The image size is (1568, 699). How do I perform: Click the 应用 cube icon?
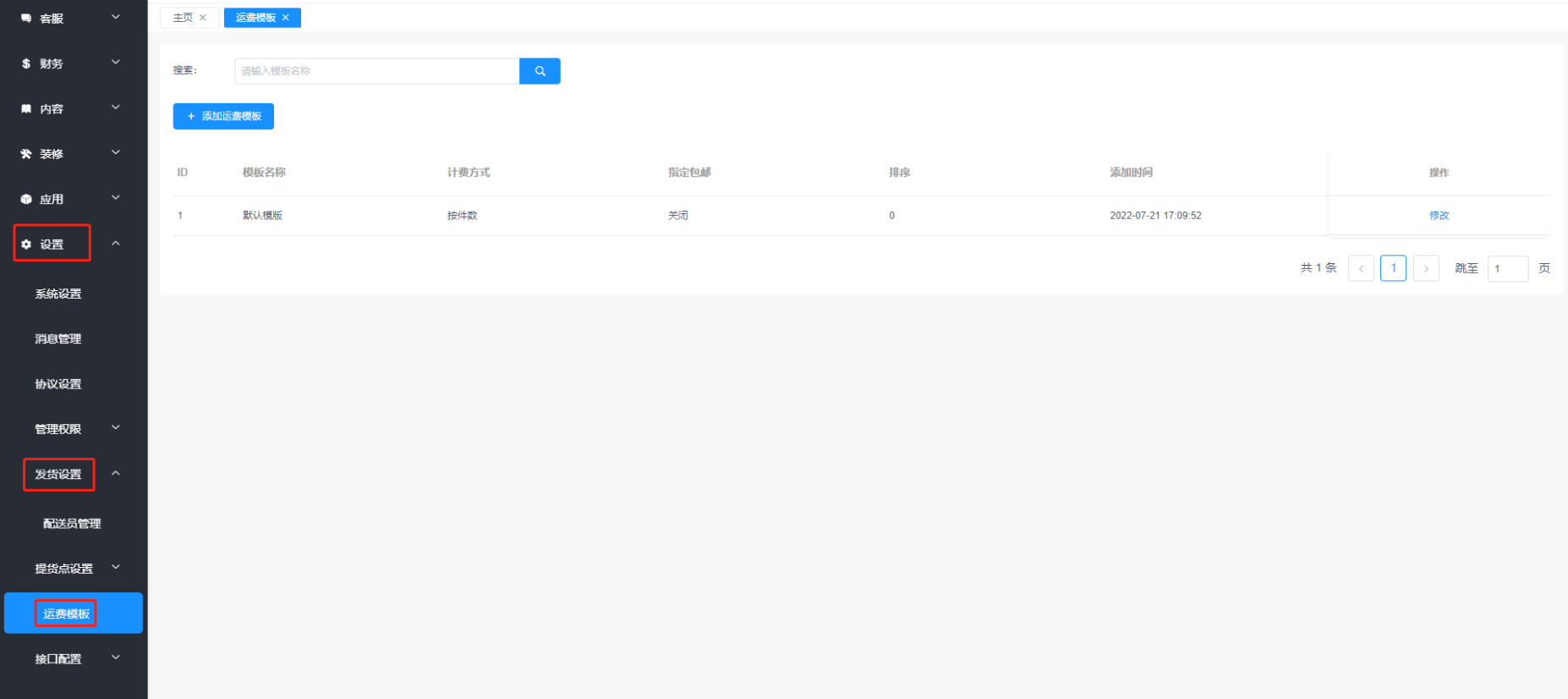(26, 200)
